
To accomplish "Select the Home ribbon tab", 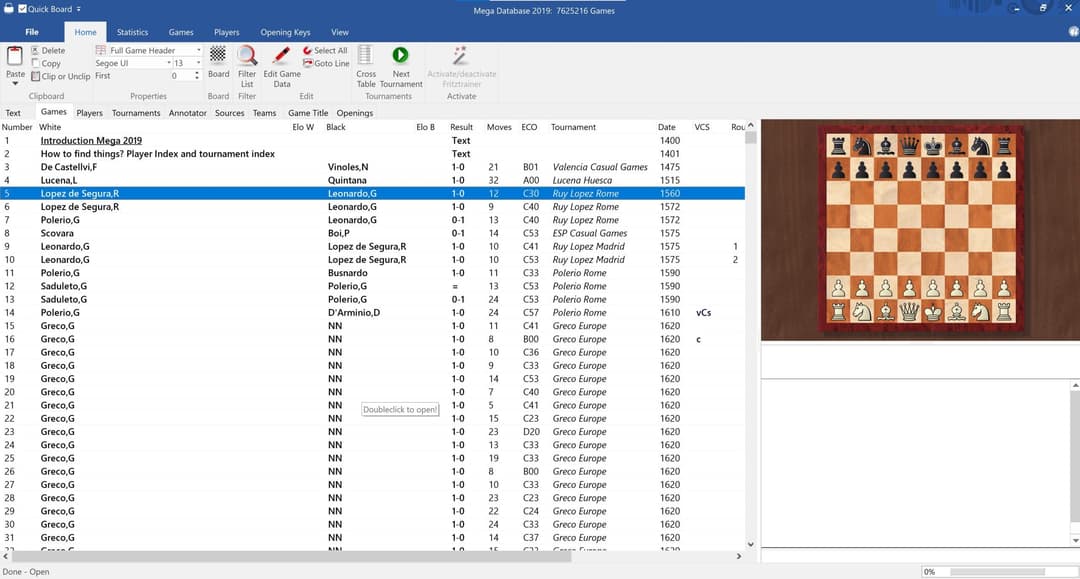I will click(x=85, y=32).
